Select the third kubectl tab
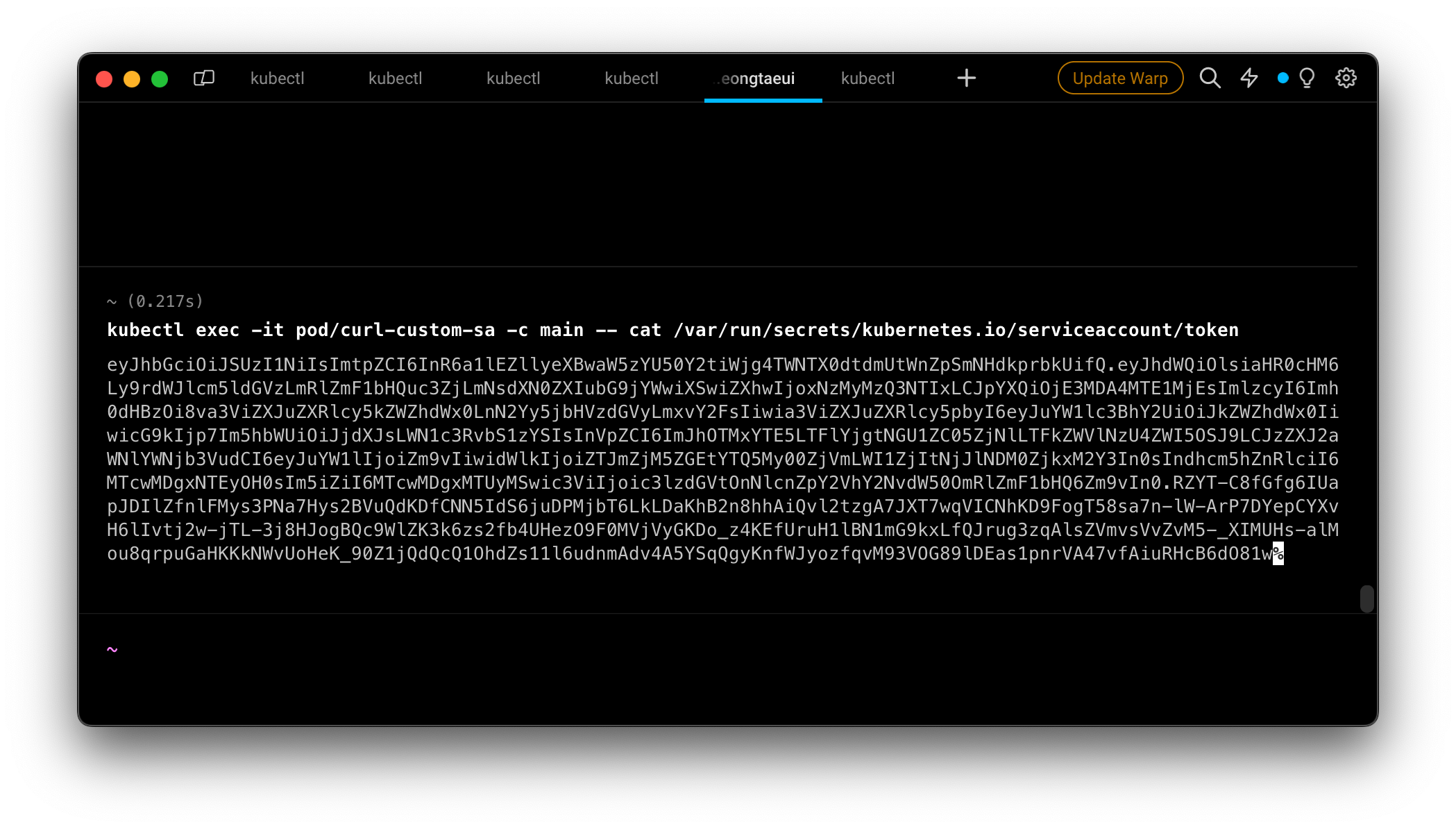Screen dimensions: 1456x829 pos(513,78)
